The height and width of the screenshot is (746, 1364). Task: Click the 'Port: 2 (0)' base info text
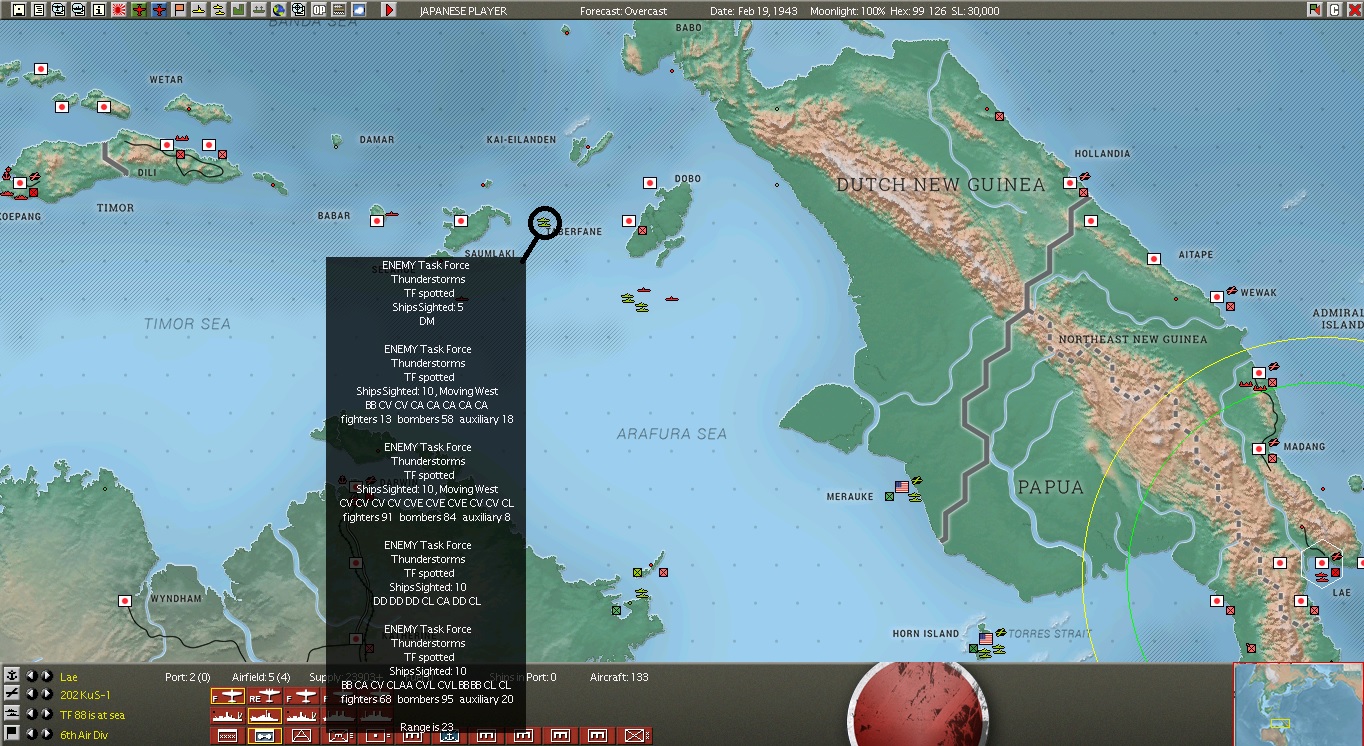click(188, 677)
